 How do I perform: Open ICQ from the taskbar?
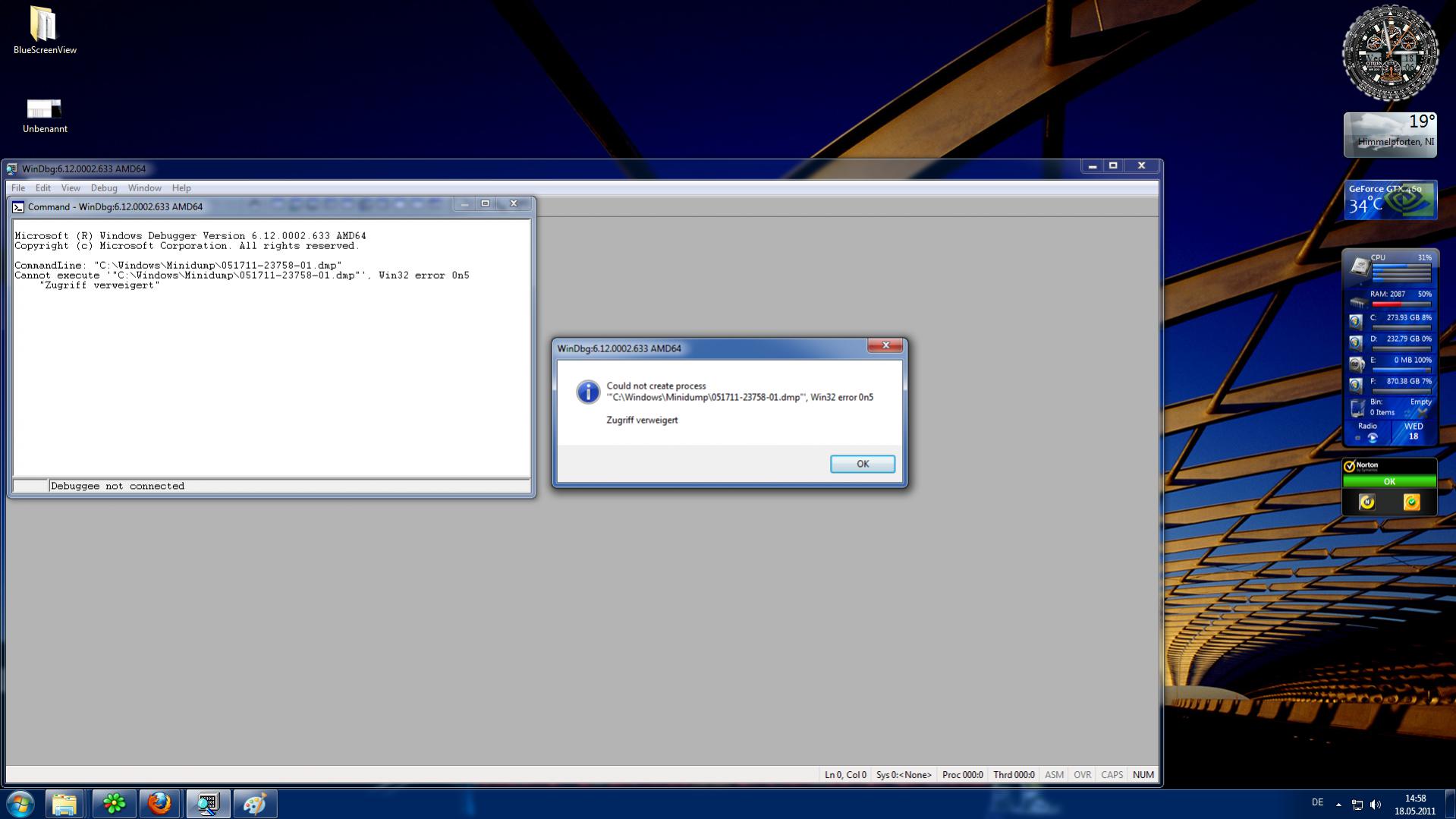115,804
